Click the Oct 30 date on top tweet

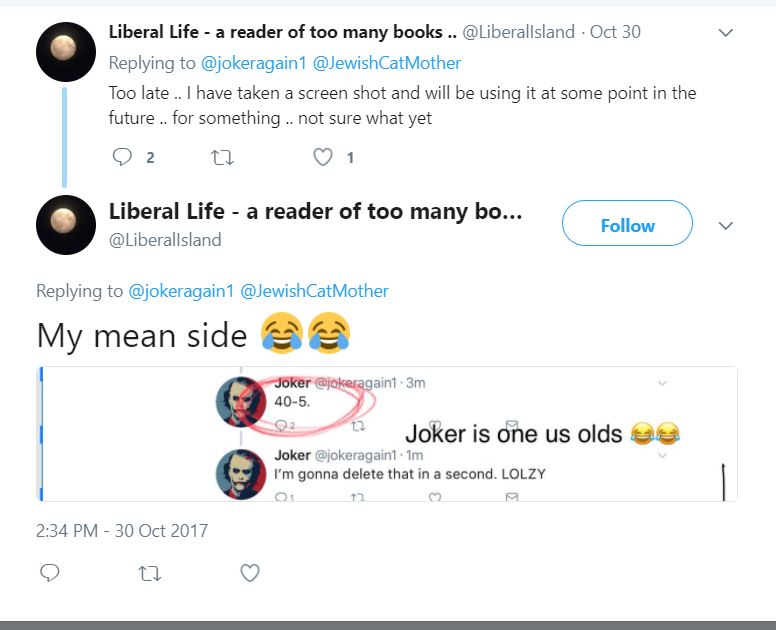point(615,32)
